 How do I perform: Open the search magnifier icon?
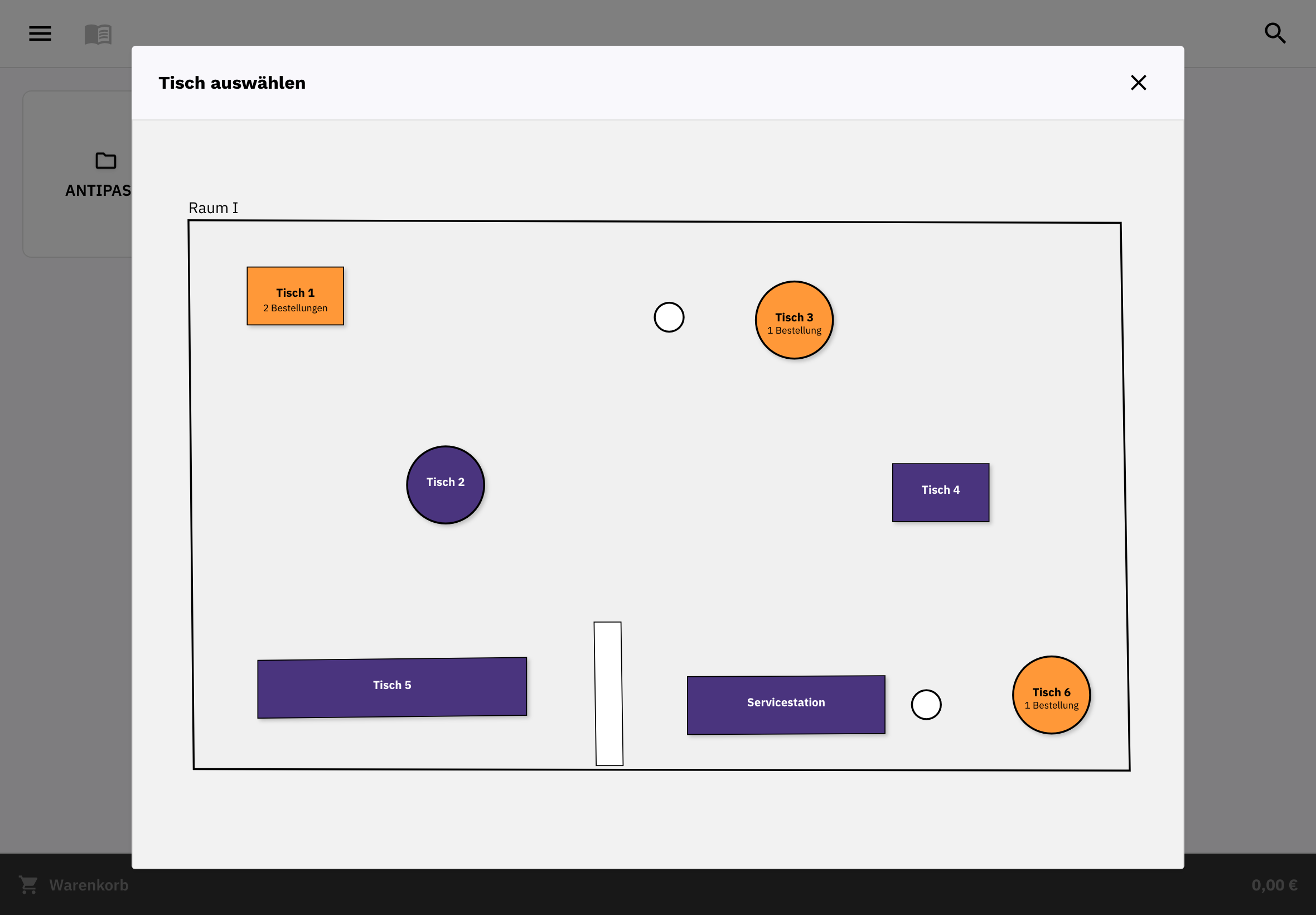[1275, 33]
